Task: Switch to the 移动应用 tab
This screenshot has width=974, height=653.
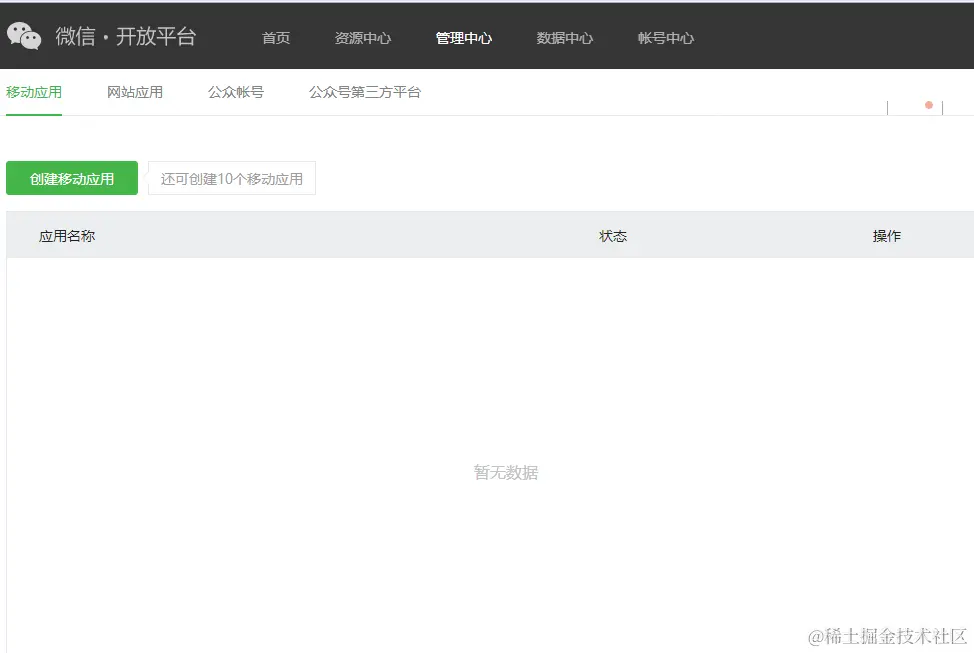Action: pyautogui.click(x=34, y=91)
